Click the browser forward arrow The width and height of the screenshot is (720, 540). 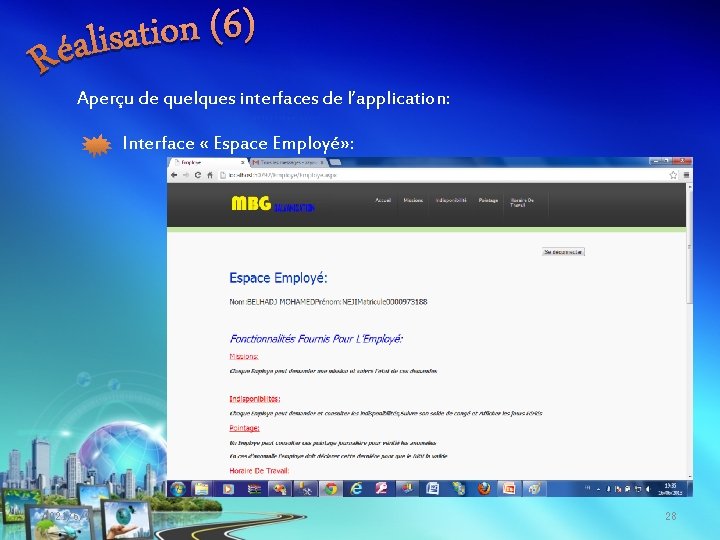186,175
